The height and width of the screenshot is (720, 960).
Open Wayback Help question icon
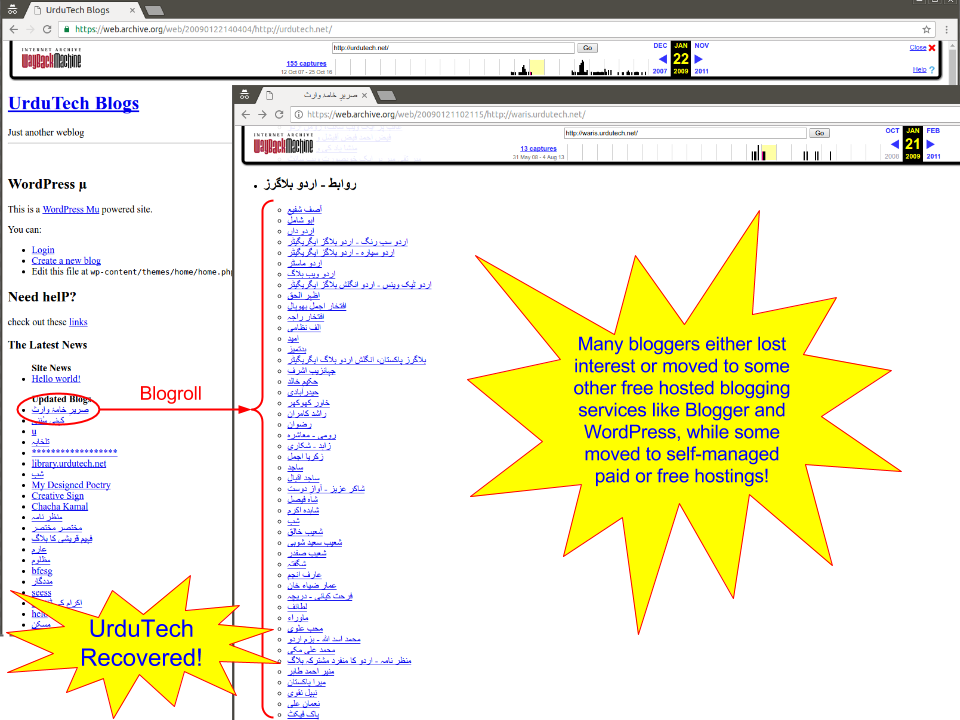(932, 70)
